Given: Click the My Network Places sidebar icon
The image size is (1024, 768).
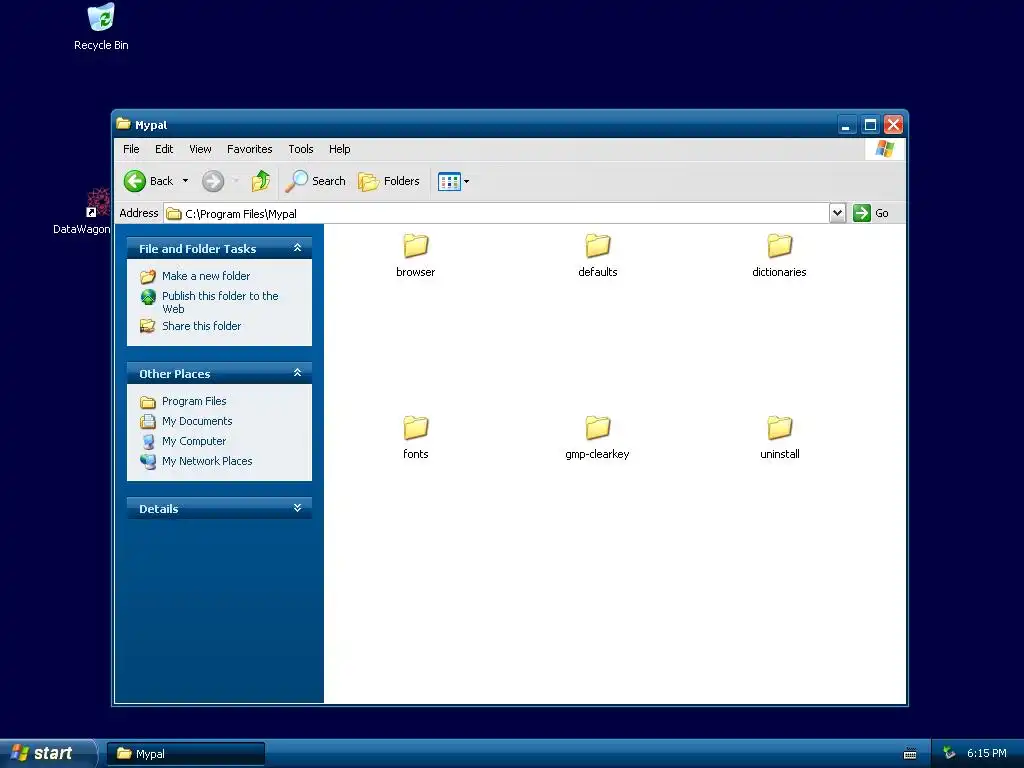Looking at the screenshot, I should point(148,462).
